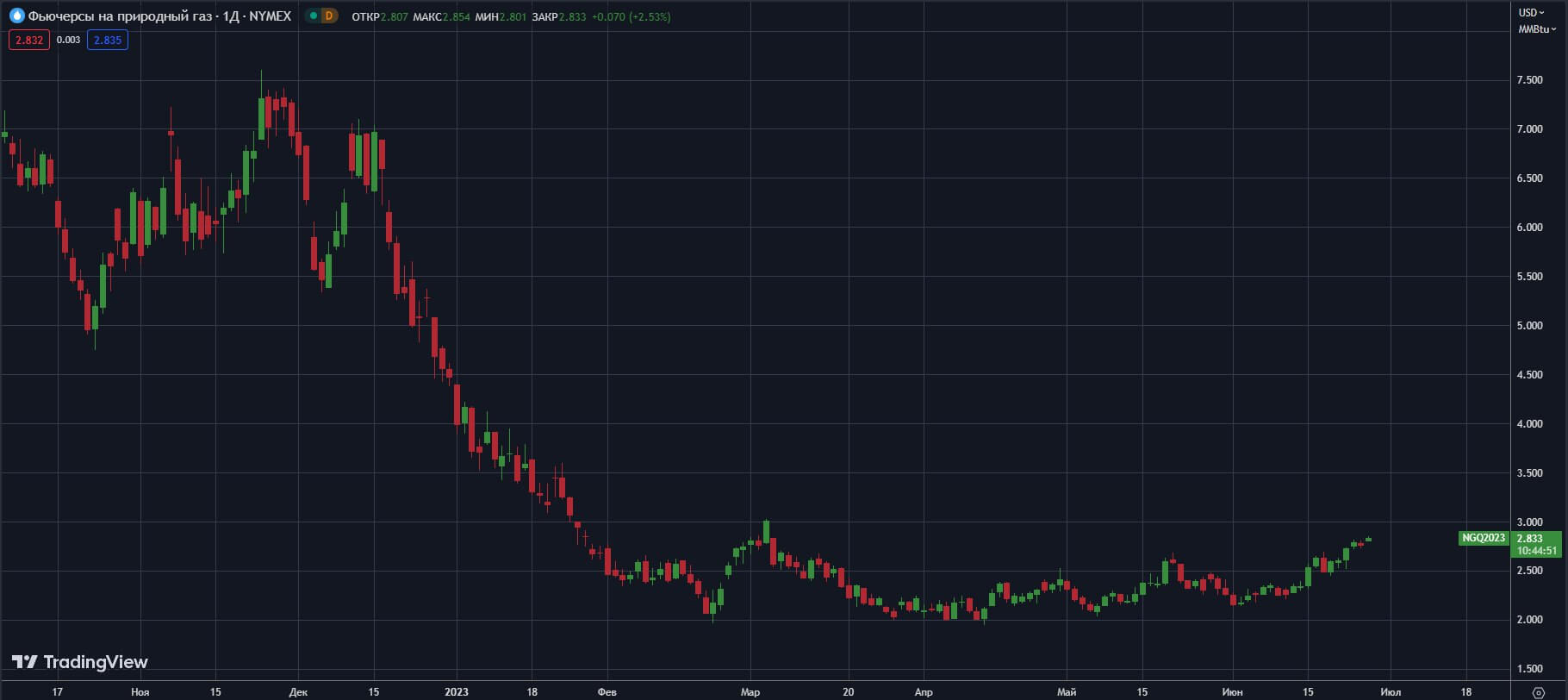The width and height of the screenshot is (1568, 700).
Task: Click the 3.500 price axis label
Action: point(1529,473)
